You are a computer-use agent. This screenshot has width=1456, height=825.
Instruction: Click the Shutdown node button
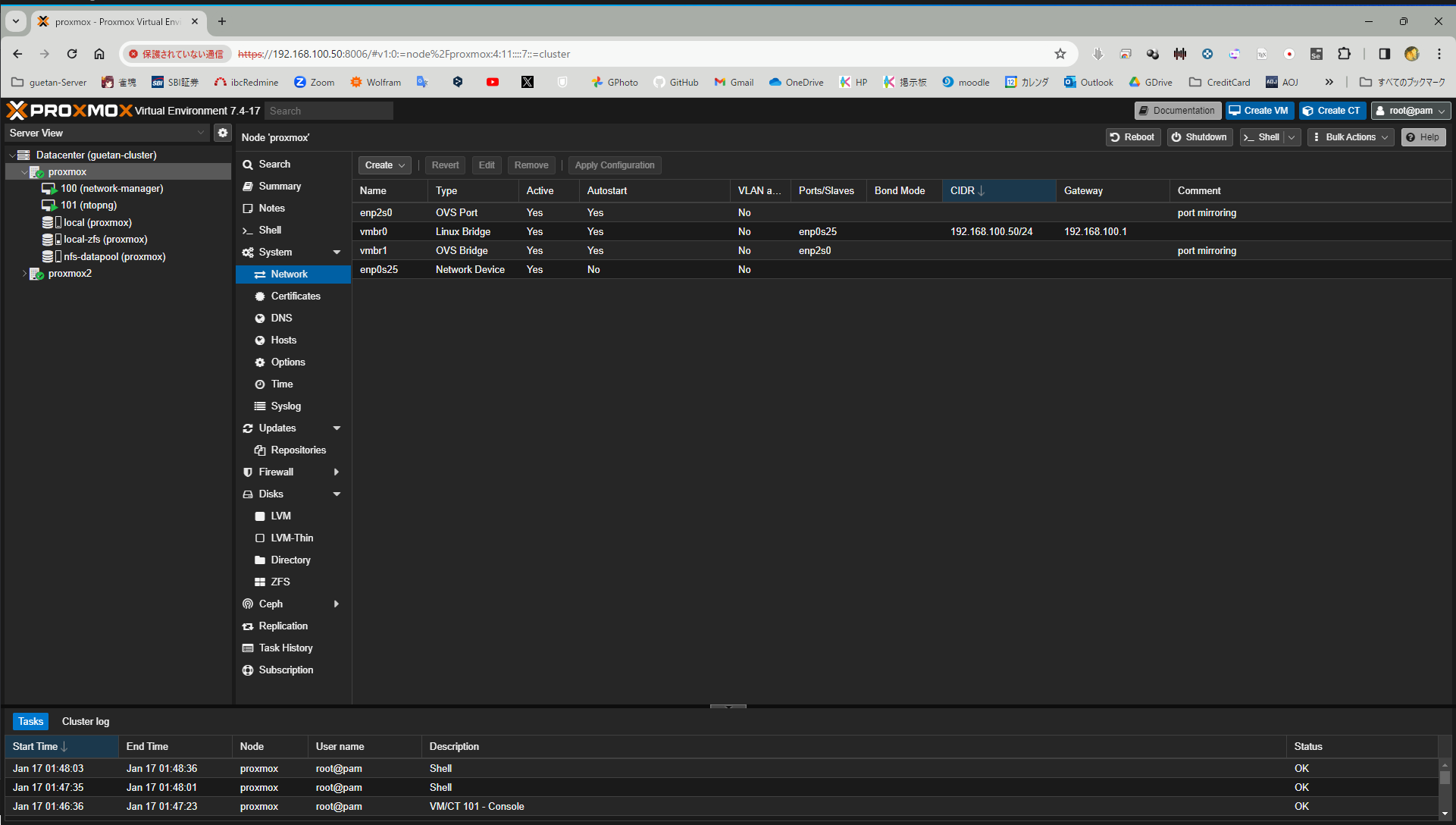click(x=1198, y=137)
